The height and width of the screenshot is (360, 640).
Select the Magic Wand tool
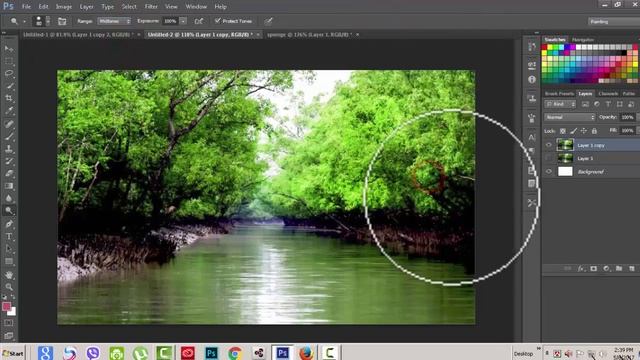[9, 86]
